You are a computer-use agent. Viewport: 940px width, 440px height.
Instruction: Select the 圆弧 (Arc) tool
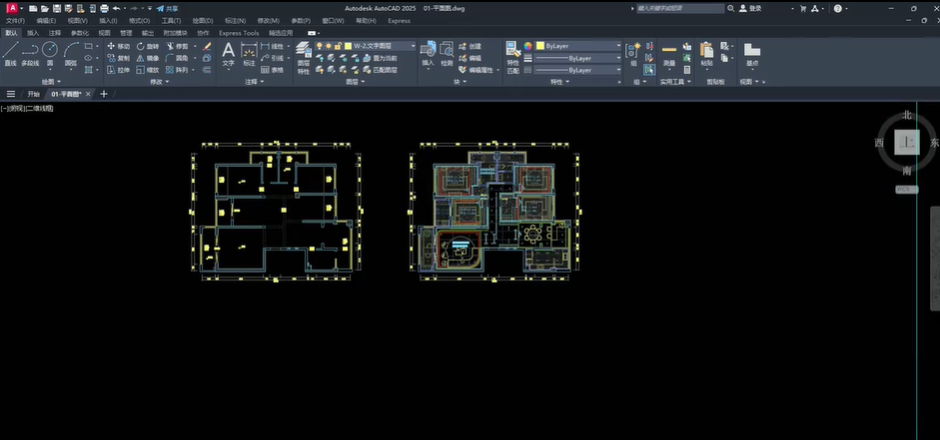[x=71, y=54]
